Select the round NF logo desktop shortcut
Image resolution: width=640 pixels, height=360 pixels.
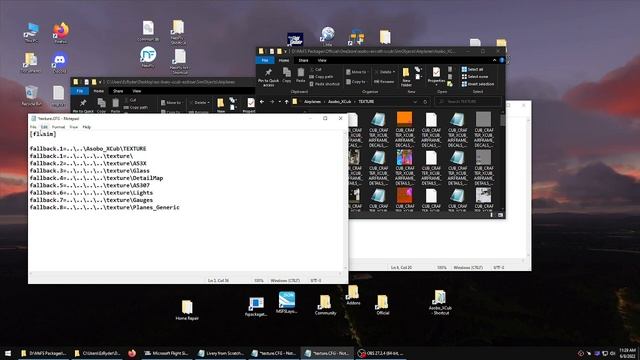(x=148, y=57)
